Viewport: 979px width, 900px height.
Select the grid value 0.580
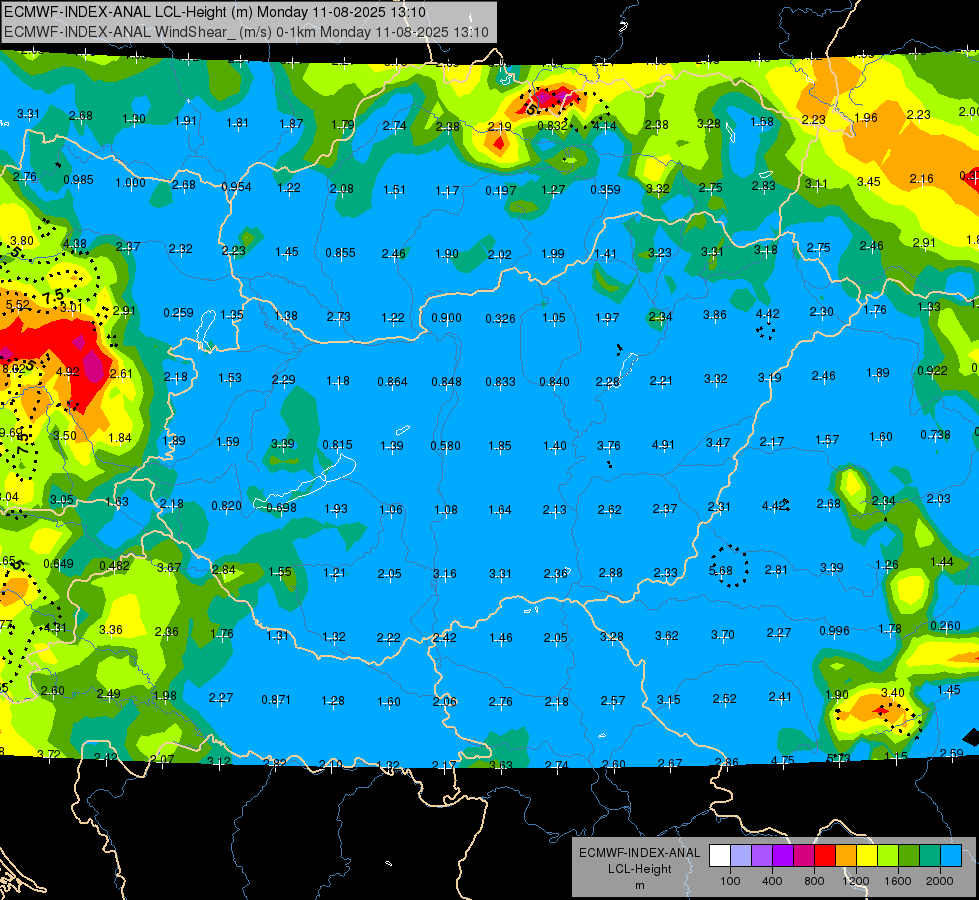(446, 446)
